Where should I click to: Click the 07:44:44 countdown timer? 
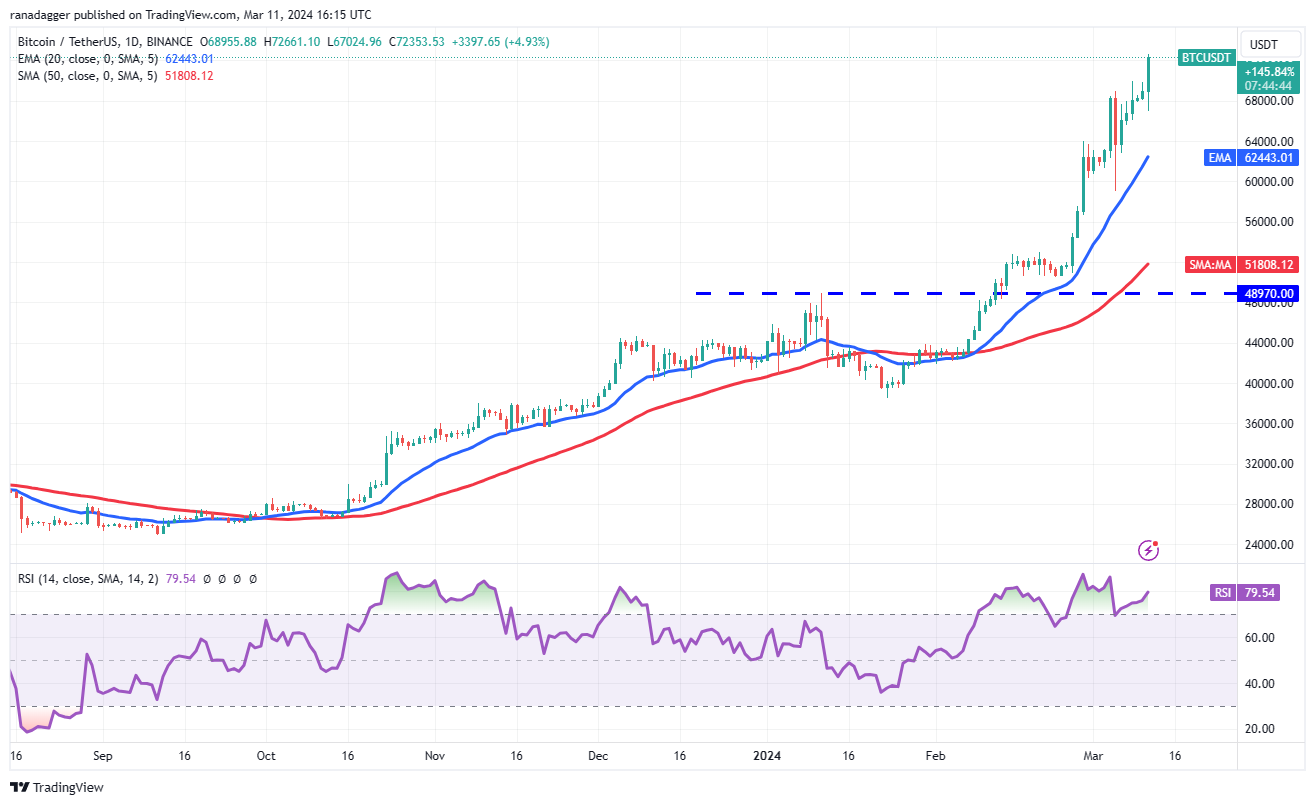point(1269,86)
